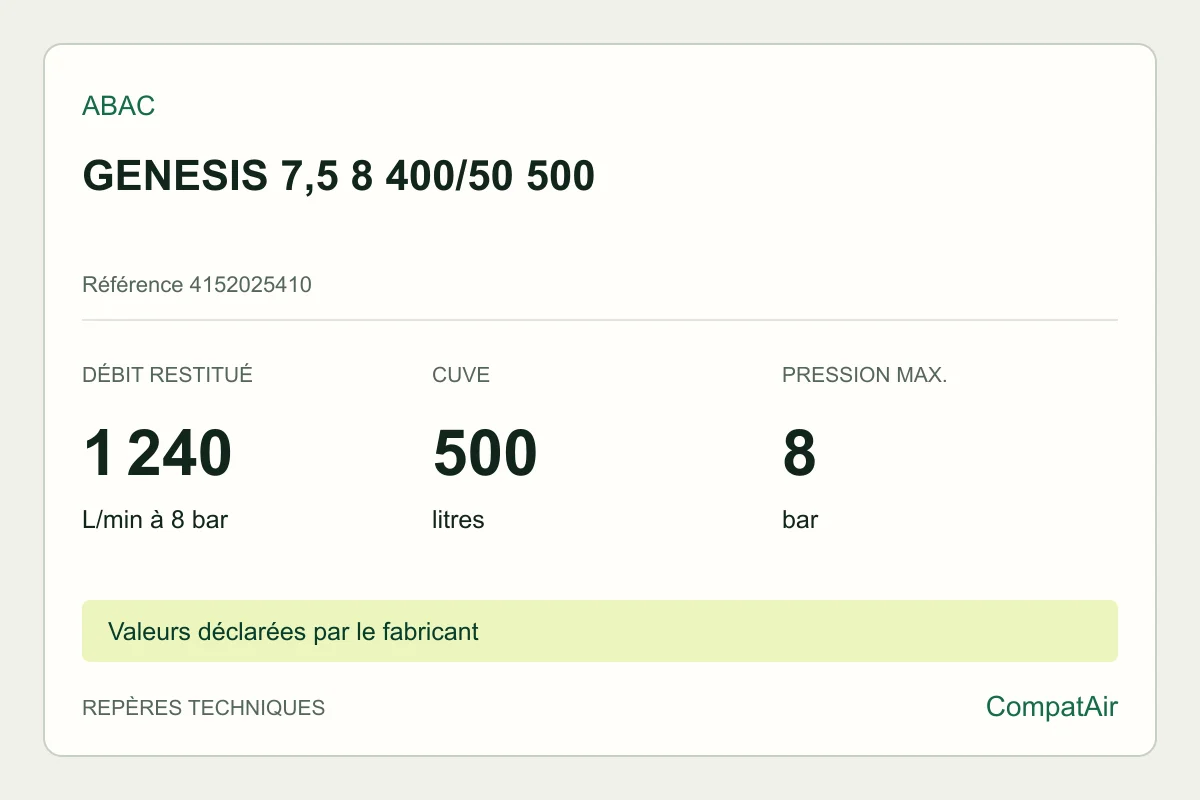Click the litres unit label
Image resolution: width=1200 pixels, height=800 pixels.
coord(458,520)
